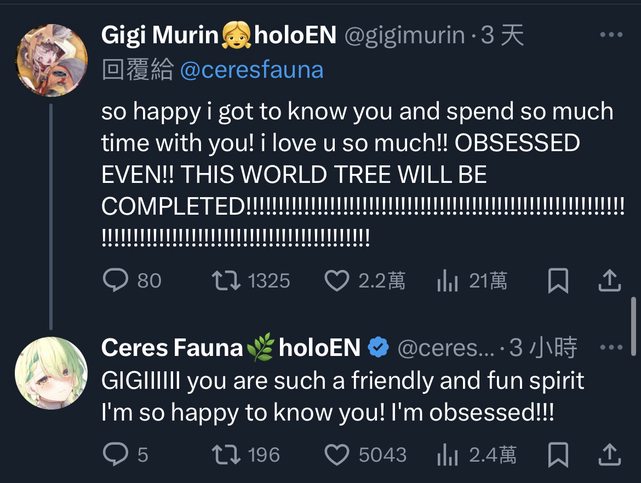
Task: Like Gigi Murin's tweet
Action: (x=337, y=281)
